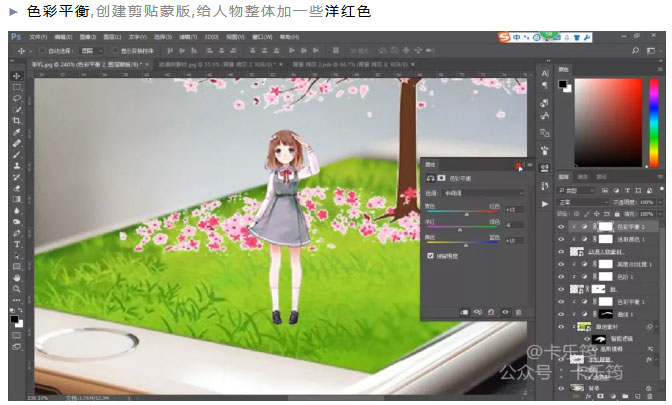Hide the 色阶 1 layer

(561, 277)
